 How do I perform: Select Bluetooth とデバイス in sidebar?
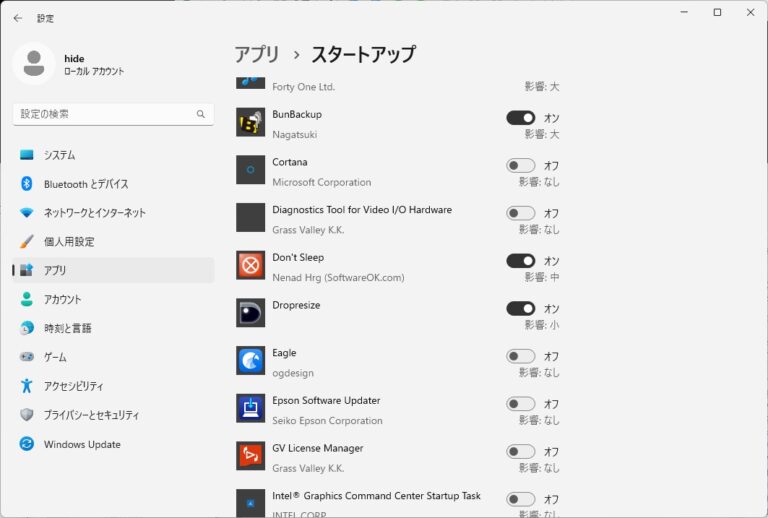[x=113, y=184]
